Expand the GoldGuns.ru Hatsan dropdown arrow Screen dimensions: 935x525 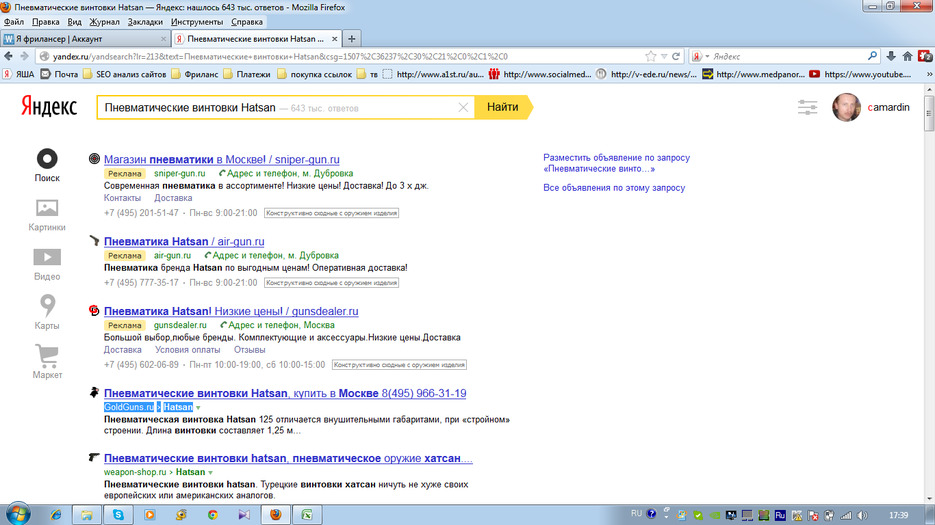tap(198, 408)
